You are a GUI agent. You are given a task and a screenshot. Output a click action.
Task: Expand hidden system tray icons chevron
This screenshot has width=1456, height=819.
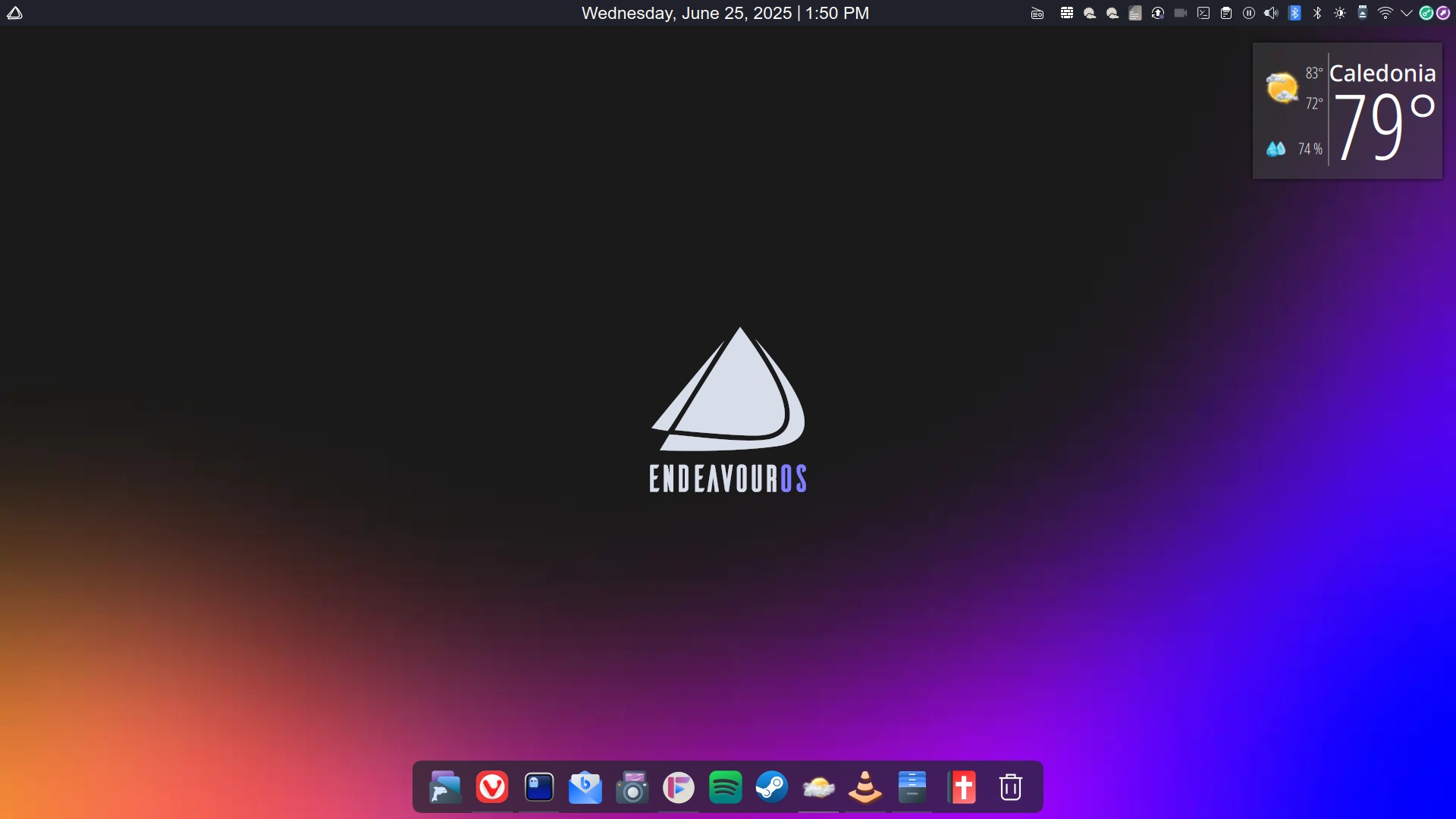click(x=1407, y=13)
